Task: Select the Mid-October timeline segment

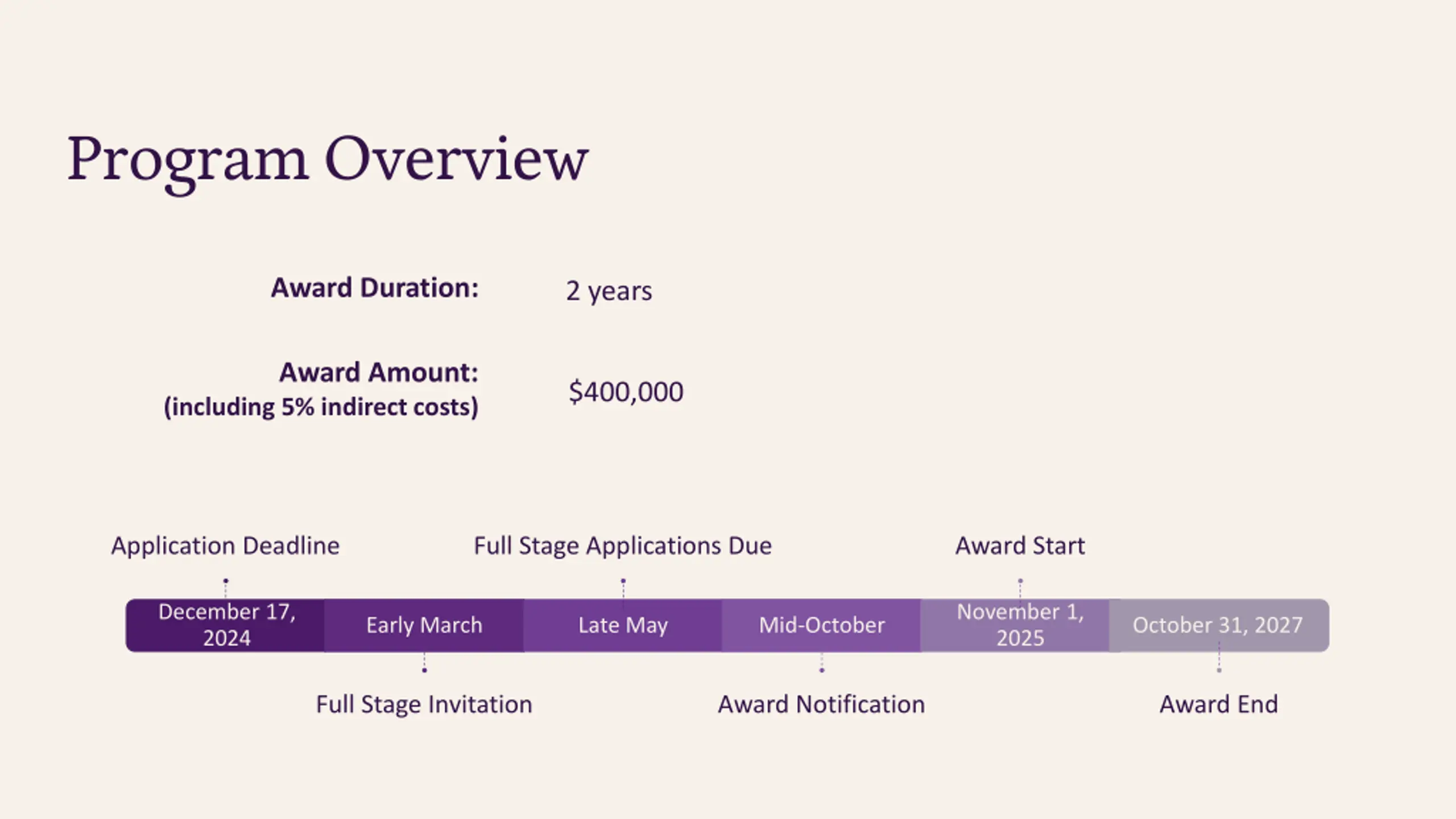Action: click(821, 625)
